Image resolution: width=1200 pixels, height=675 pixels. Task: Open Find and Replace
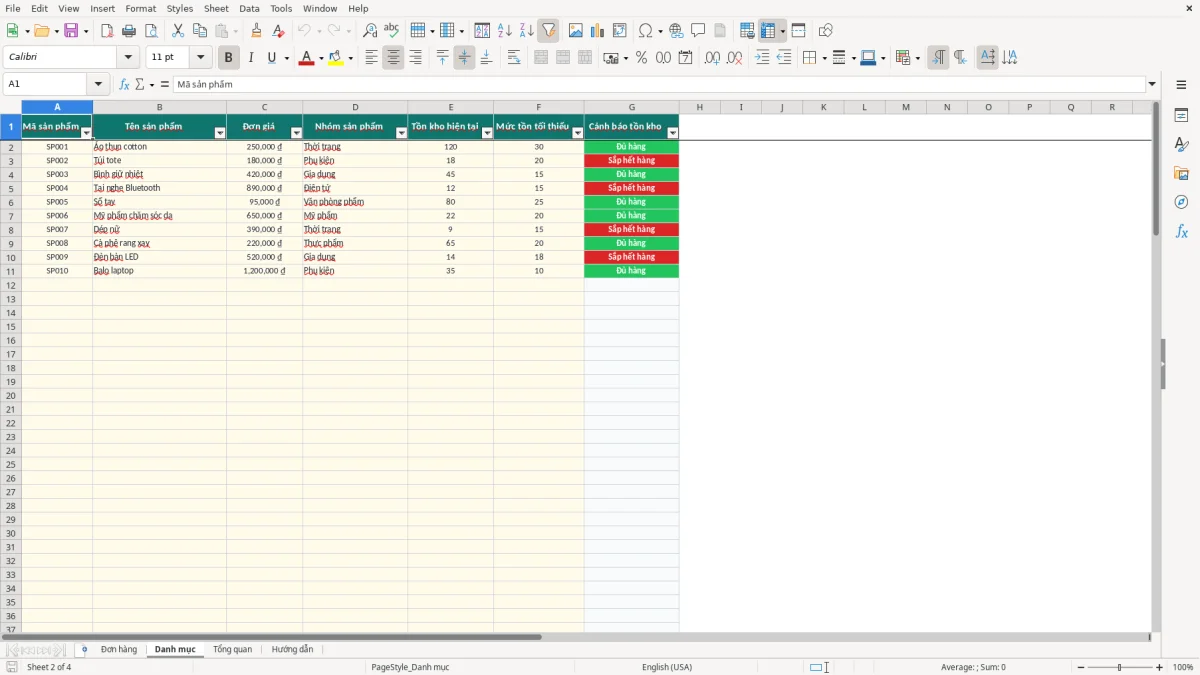click(x=370, y=31)
